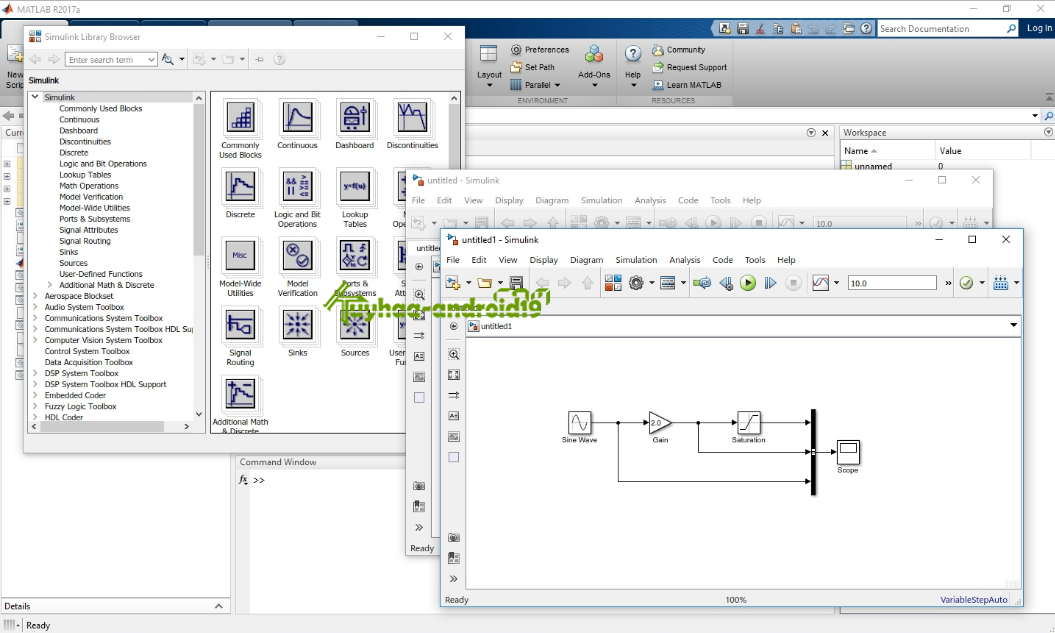Viewport: 1055px width, 633px height.
Task: Open the Analysis menu in untitled1
Action: click(x=684, y=260)
